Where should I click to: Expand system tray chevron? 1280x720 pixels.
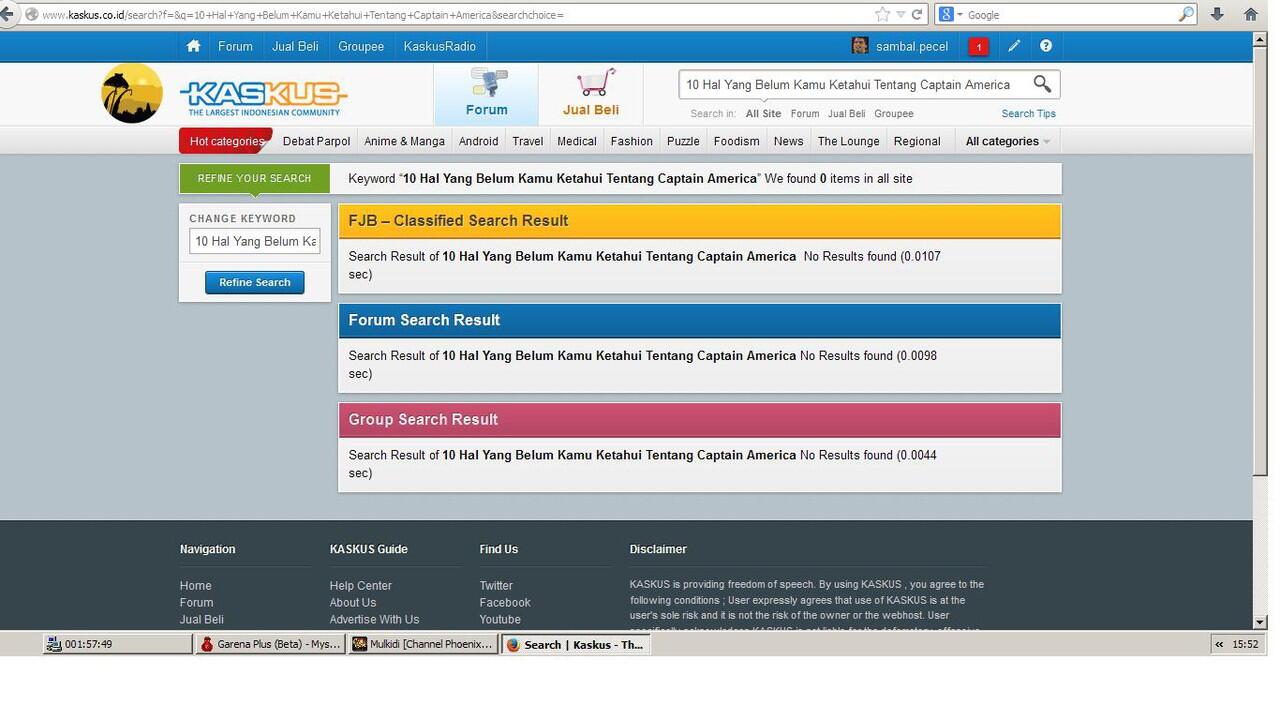pyautogui.click(x=1219, y=644)
